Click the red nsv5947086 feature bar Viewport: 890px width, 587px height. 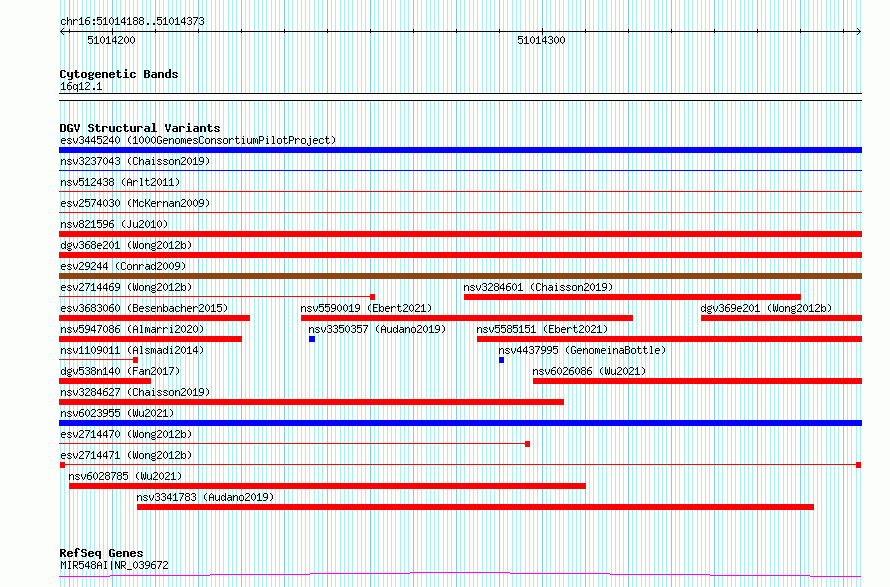pos(150,339)
